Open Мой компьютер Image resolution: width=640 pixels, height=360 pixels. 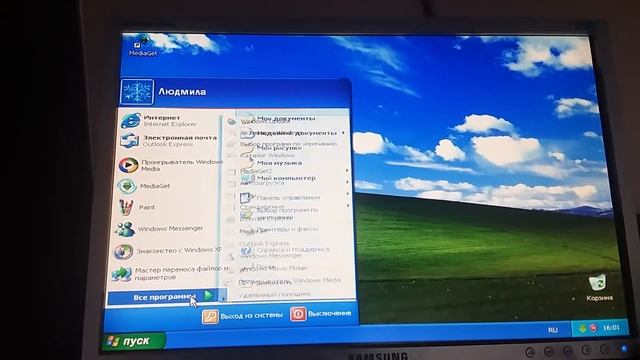coord(286,178)
